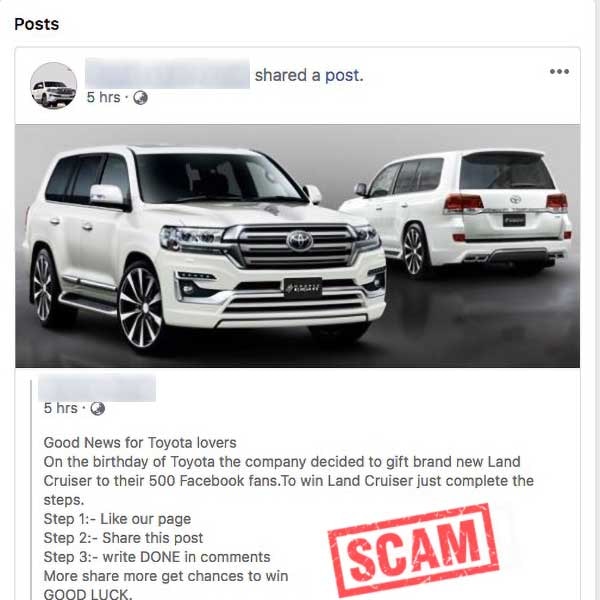Click the 'Posts' section heading
The width and height of the screenshot is (600, 600).
coord(37,24)
